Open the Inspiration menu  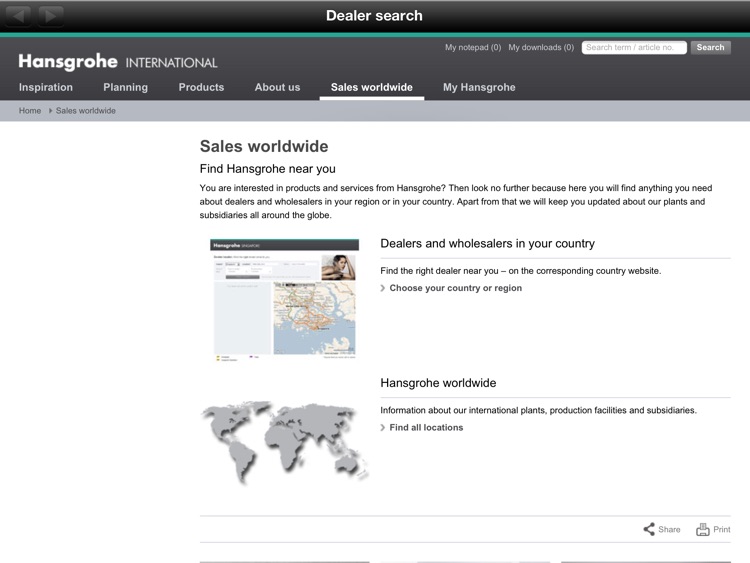click(x=46, y=87)
